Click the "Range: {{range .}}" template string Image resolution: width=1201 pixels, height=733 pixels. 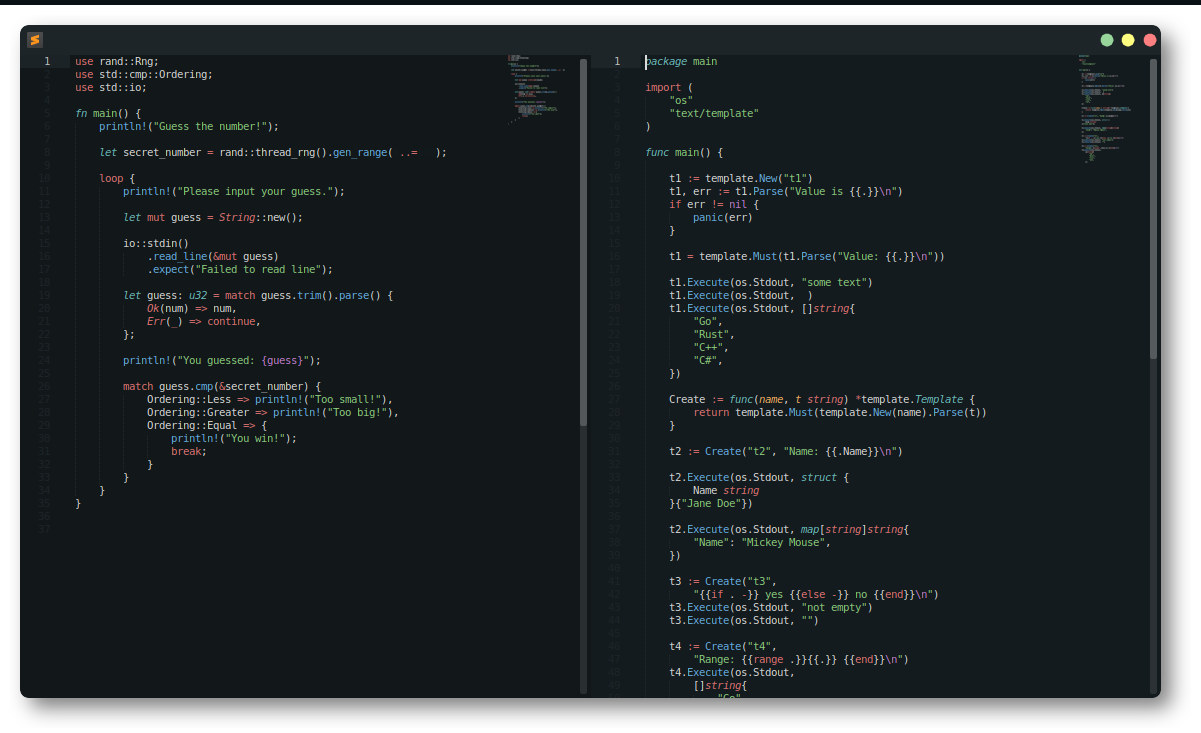click(x=801, y=659)
